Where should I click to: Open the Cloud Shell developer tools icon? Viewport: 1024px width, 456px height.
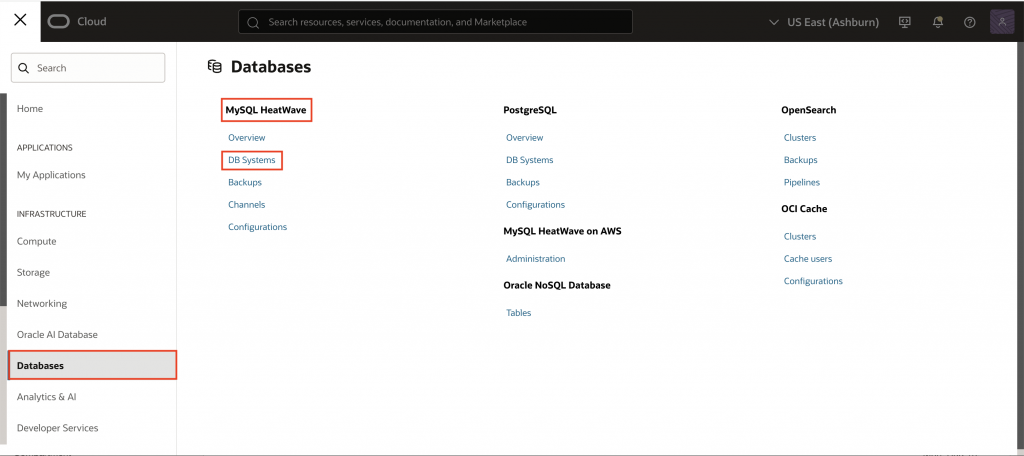click(x=904, y=22)
